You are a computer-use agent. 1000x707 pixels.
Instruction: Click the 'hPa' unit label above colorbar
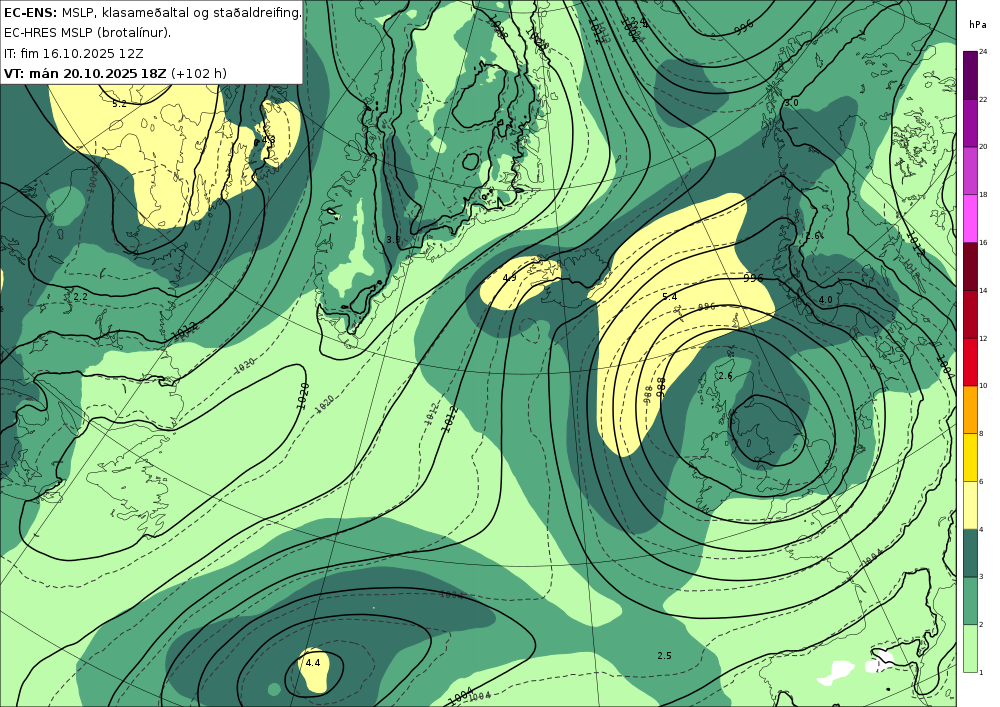(976, 25)
